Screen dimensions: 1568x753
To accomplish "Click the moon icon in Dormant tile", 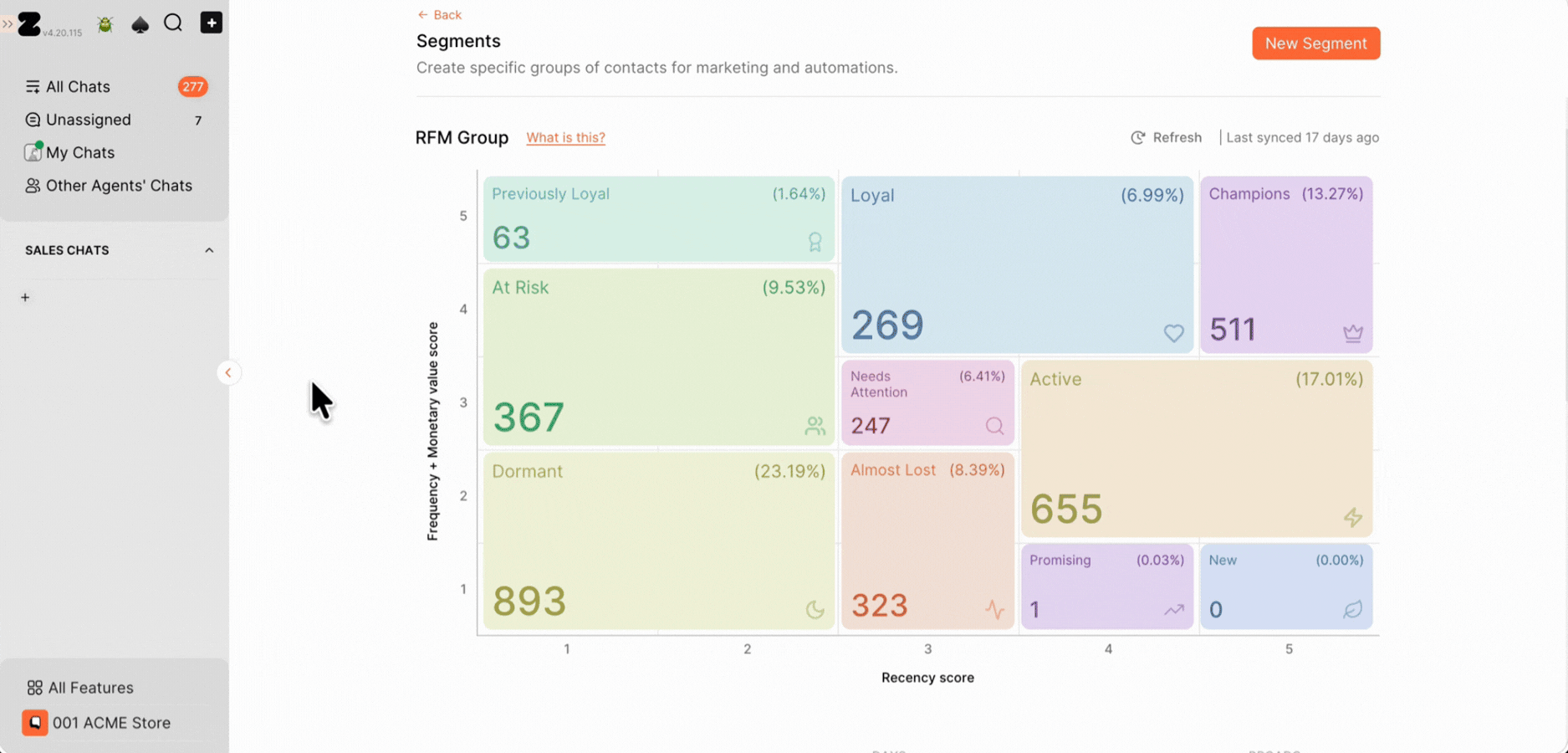I will (815, 609).
